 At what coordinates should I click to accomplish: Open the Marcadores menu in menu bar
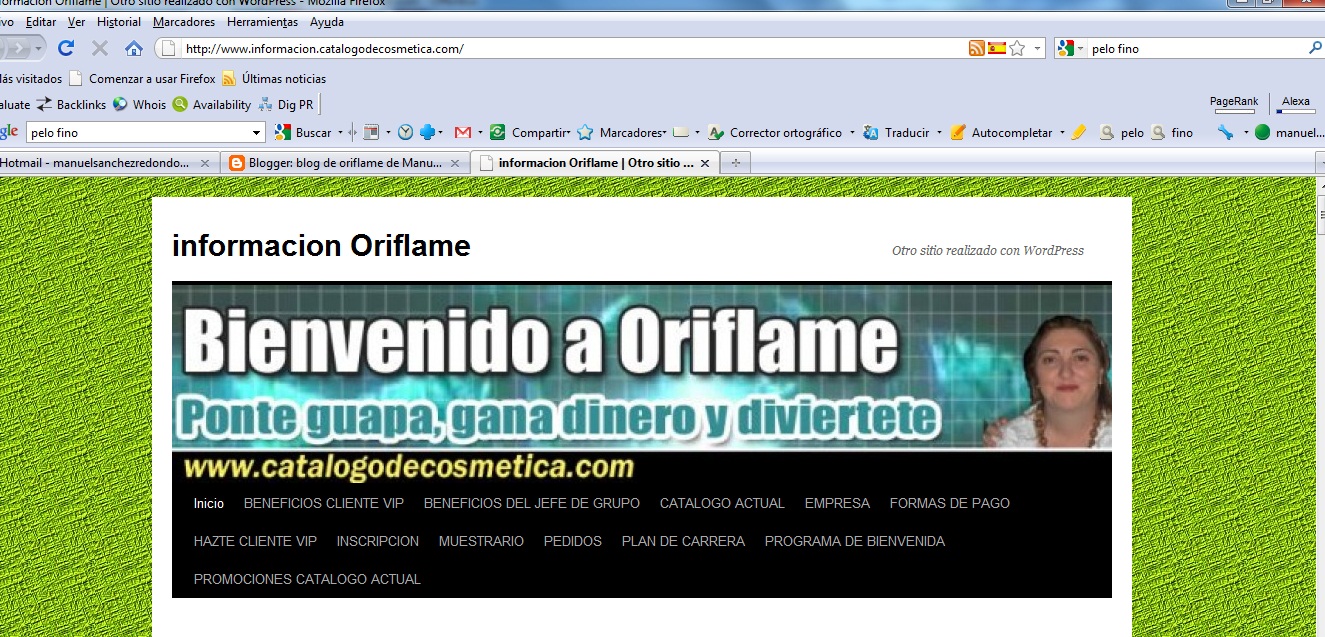point(184,22)
